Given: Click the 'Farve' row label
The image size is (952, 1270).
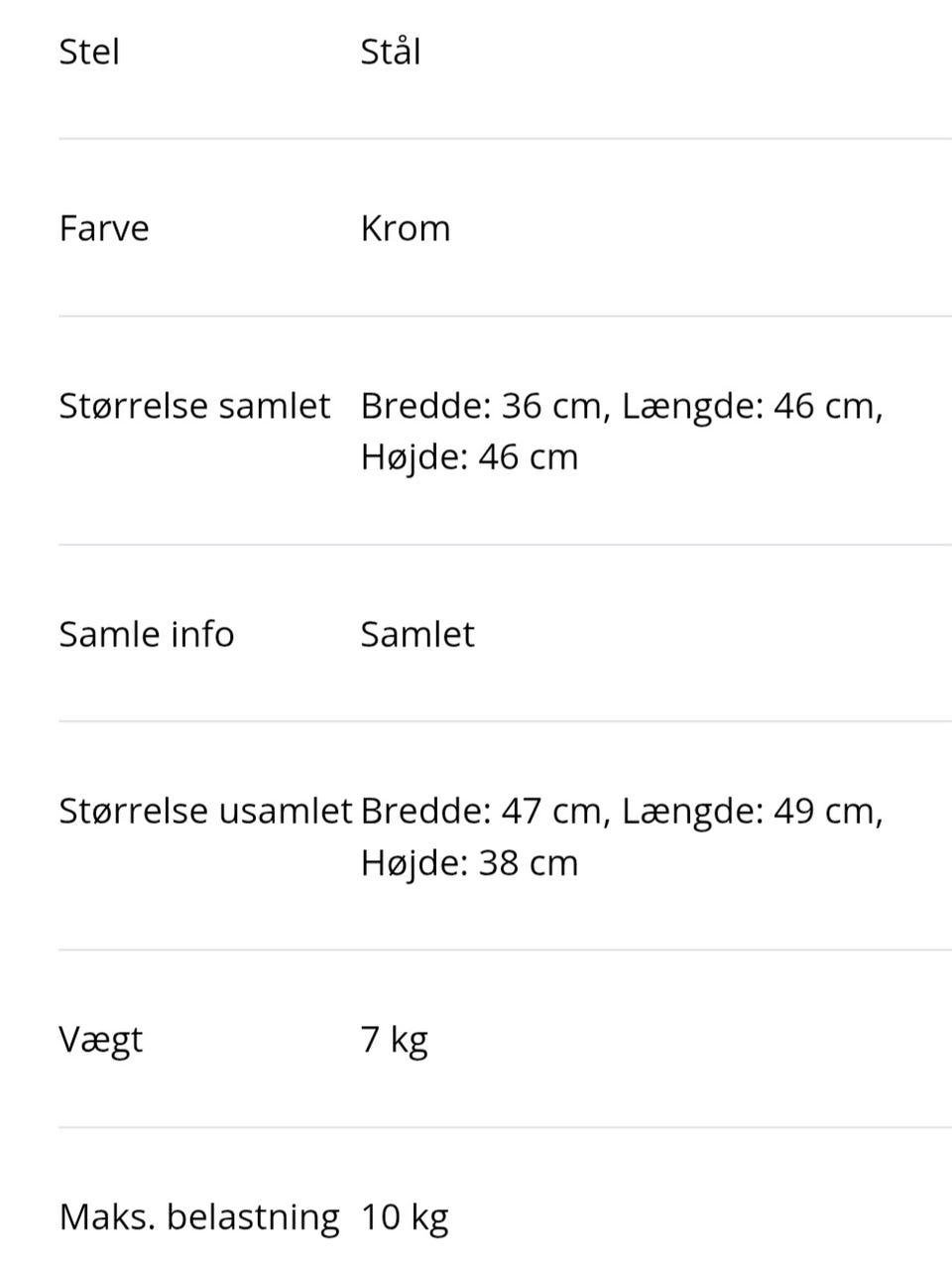Looking at the screenshot, I should [x=104, y=228].
